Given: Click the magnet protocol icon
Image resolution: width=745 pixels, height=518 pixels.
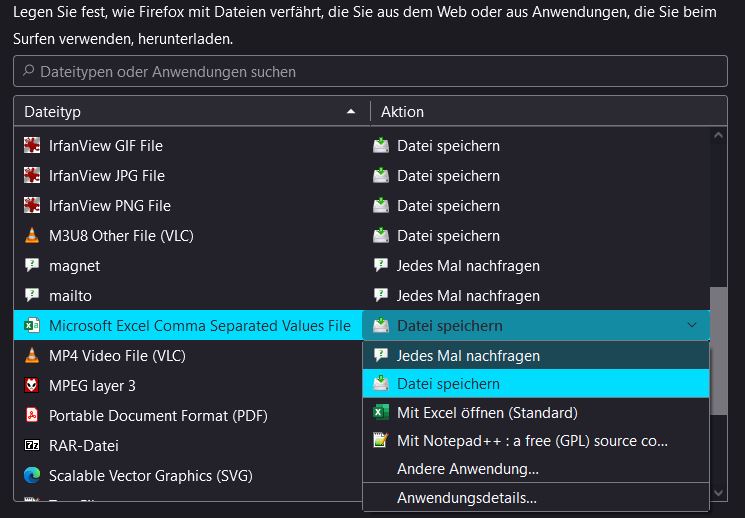Looking at the screenshot, I should coord(32,265).
